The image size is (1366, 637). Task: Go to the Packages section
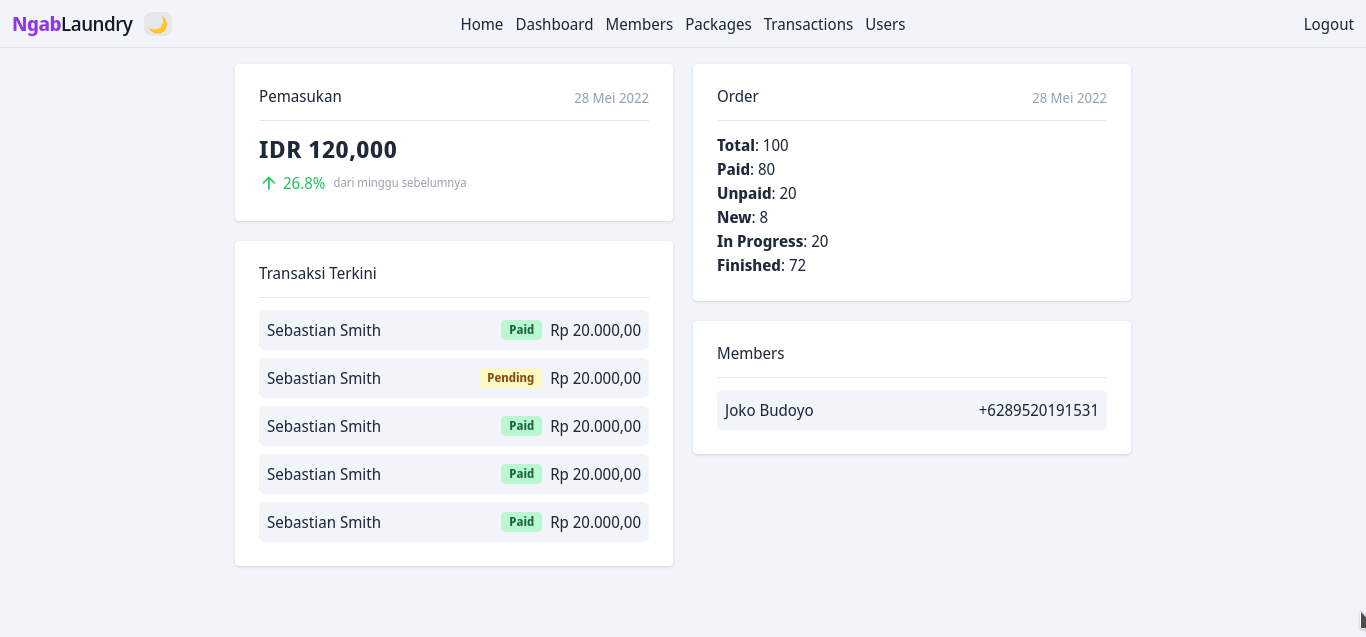click(x=718, y=24)
